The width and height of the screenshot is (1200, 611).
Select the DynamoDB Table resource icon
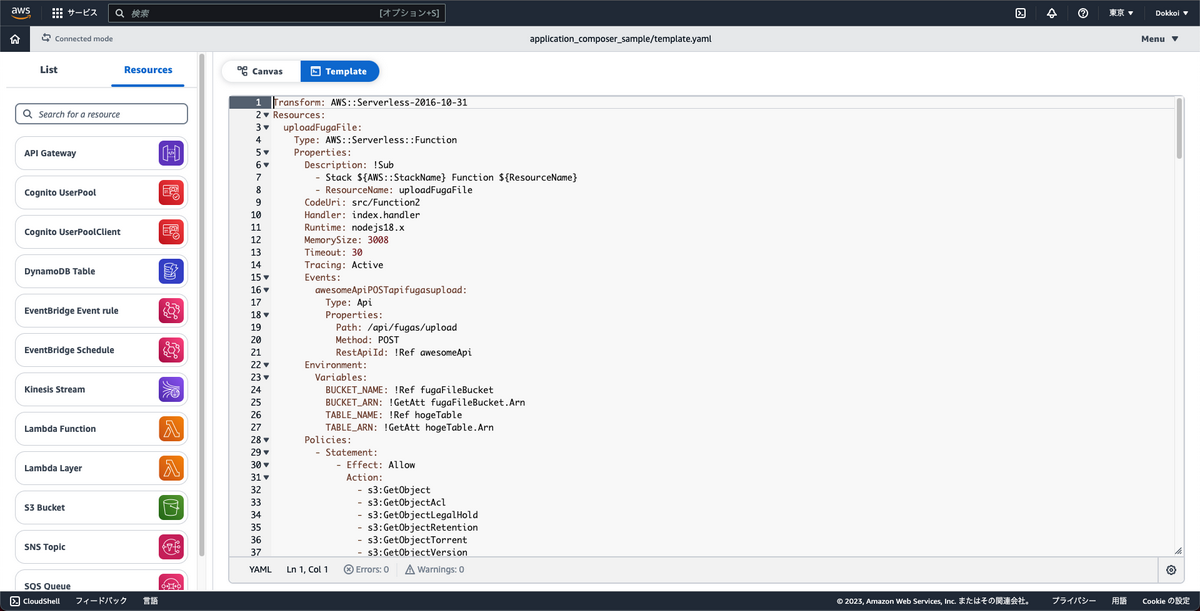pos(171,271)
